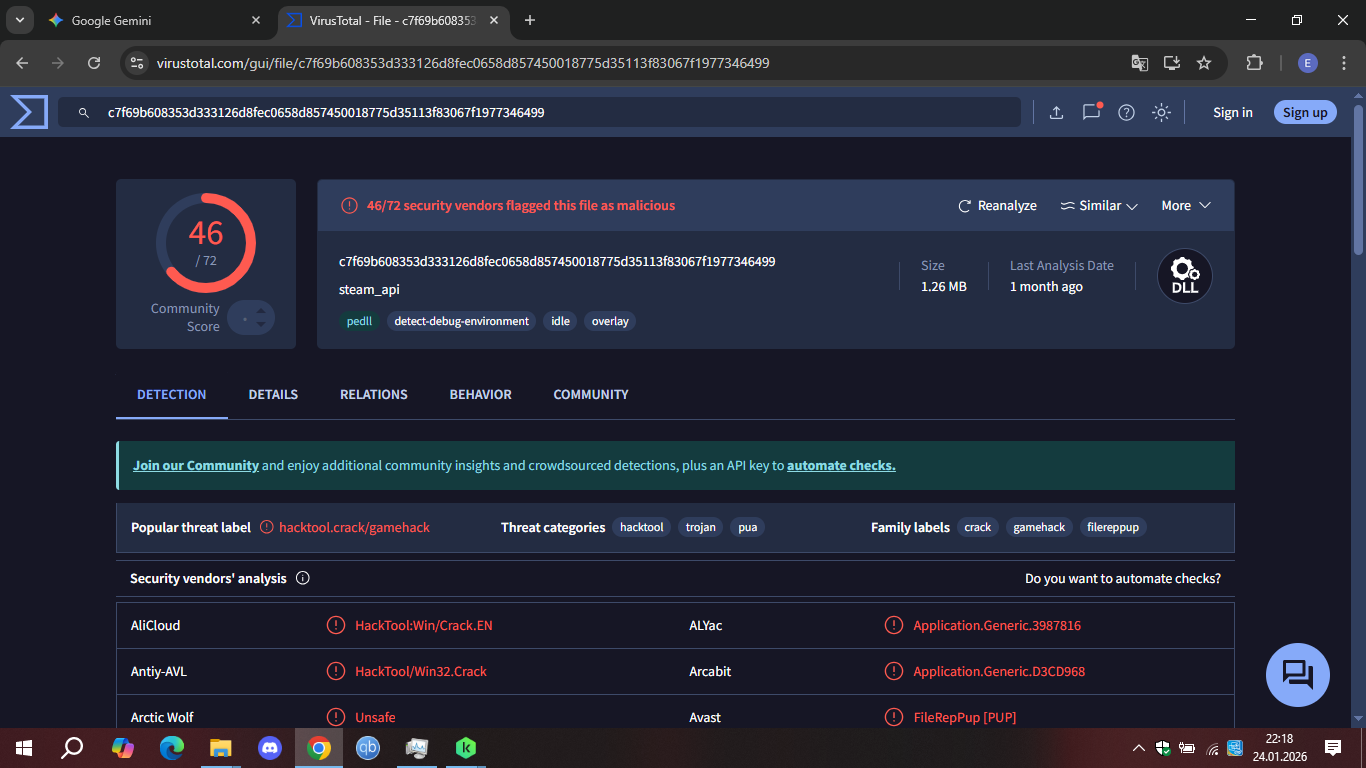Open the Chrome extensions puzzle icon
This screenshot has width=1366, height=768.
[x=1254, y=63]
